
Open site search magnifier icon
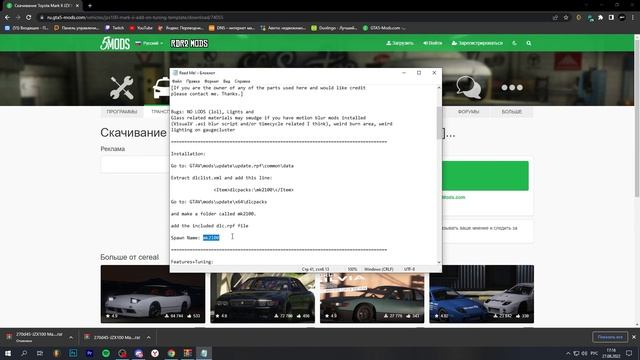[x=529, y=43]
